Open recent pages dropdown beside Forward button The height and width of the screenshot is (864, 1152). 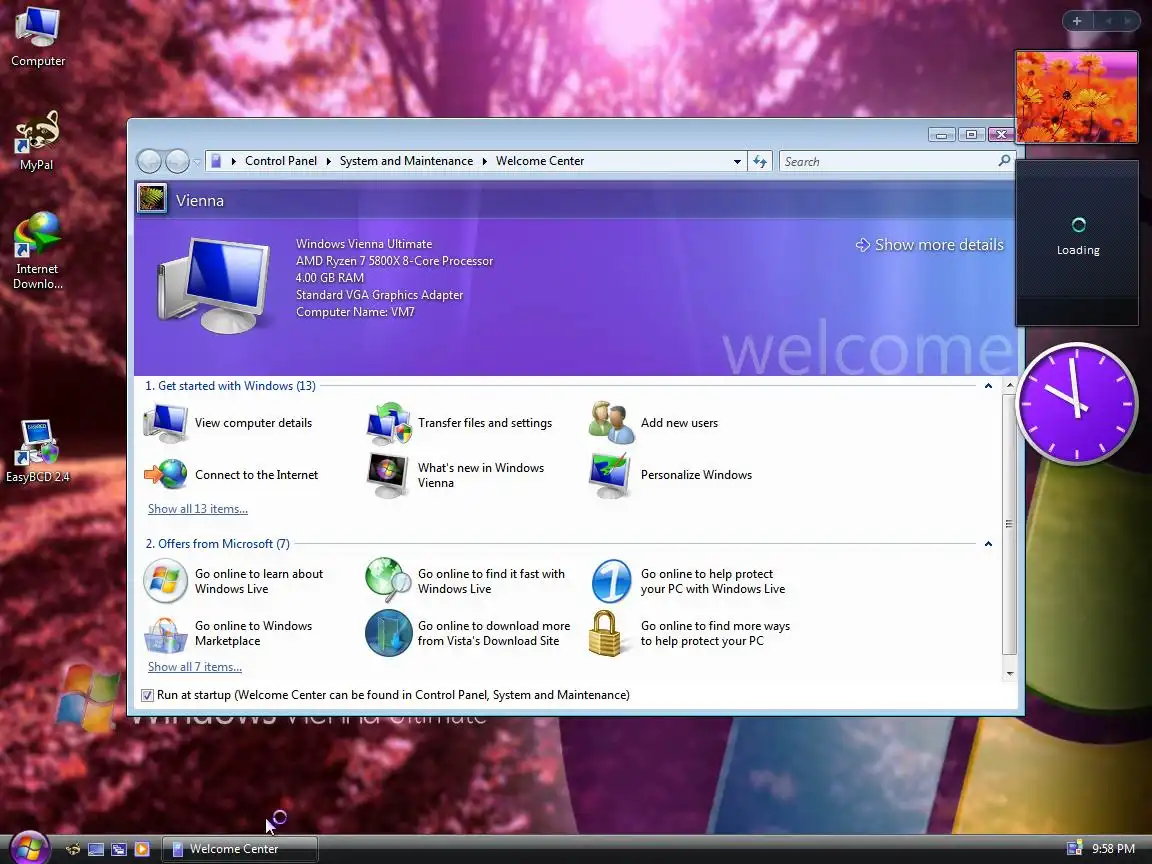pos(197,162)
